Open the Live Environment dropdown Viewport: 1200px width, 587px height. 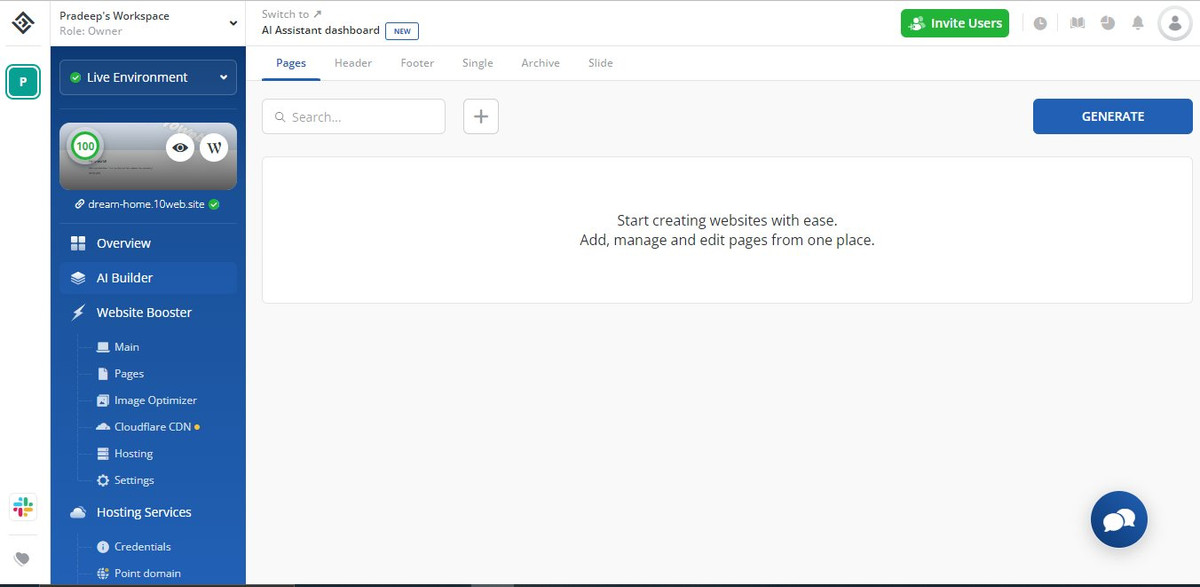pos(148,77)
